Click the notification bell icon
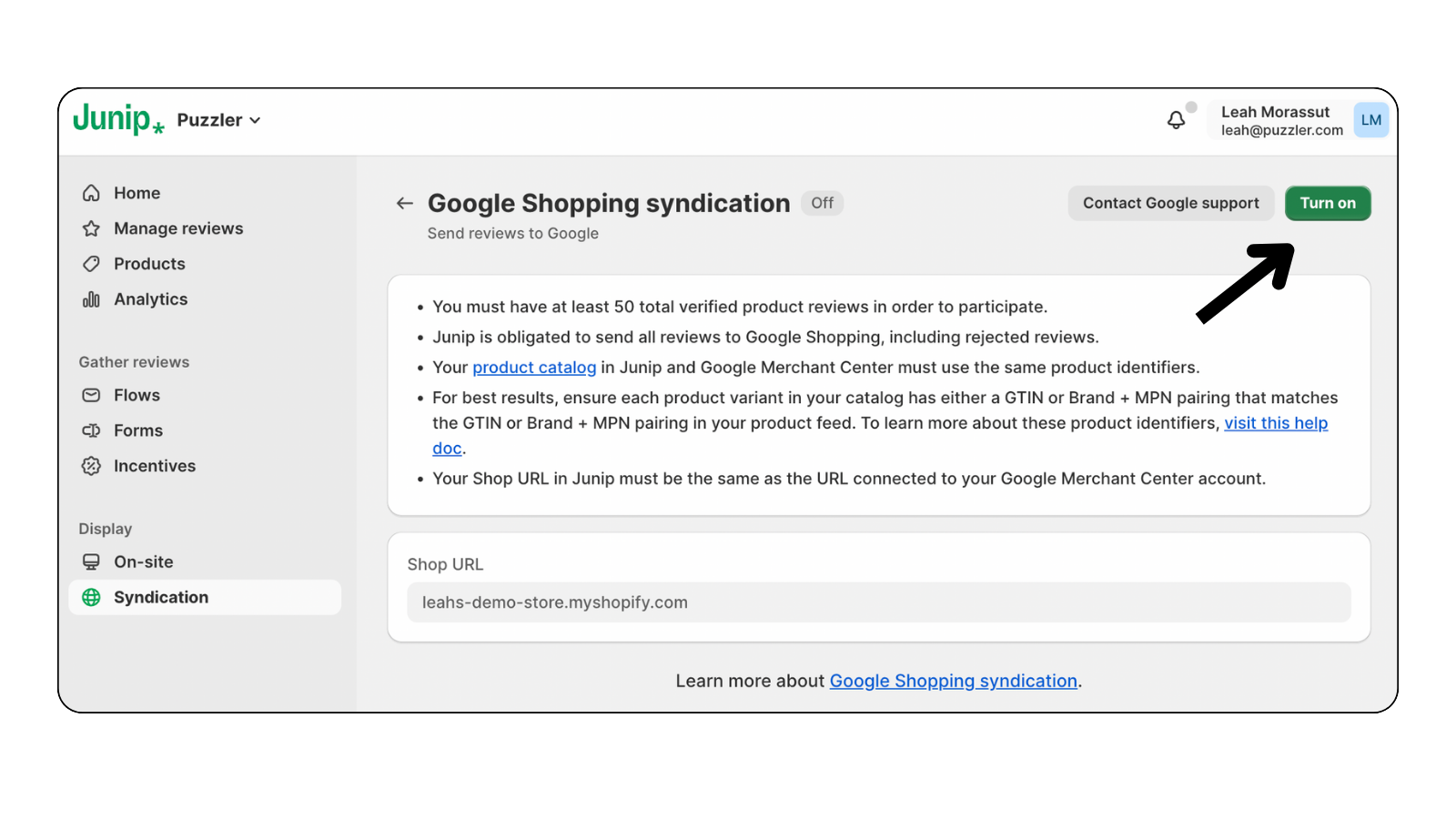Screen dimensions: 1456x819 point(1176,120)
